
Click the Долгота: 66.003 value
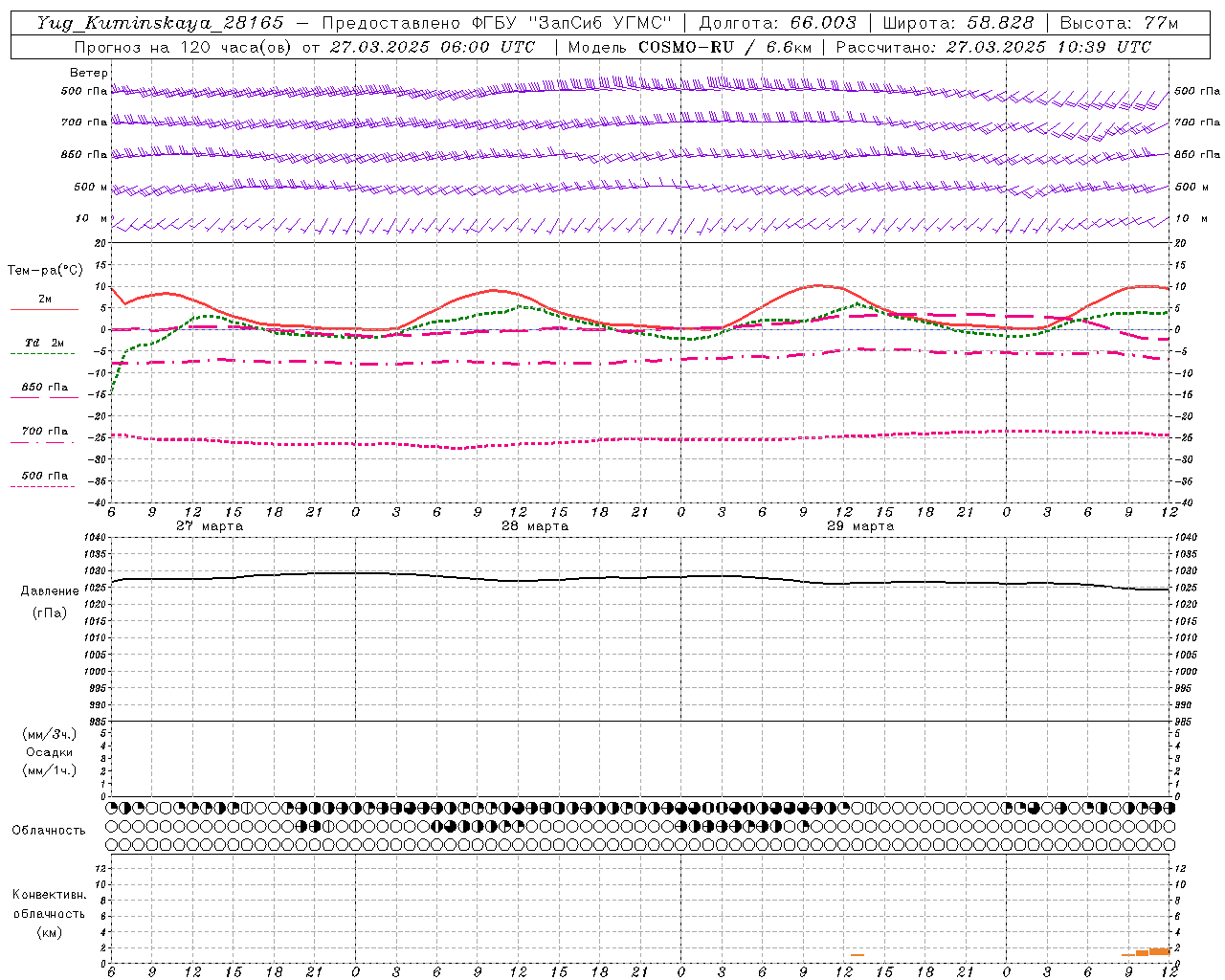[x=777, y=23]
